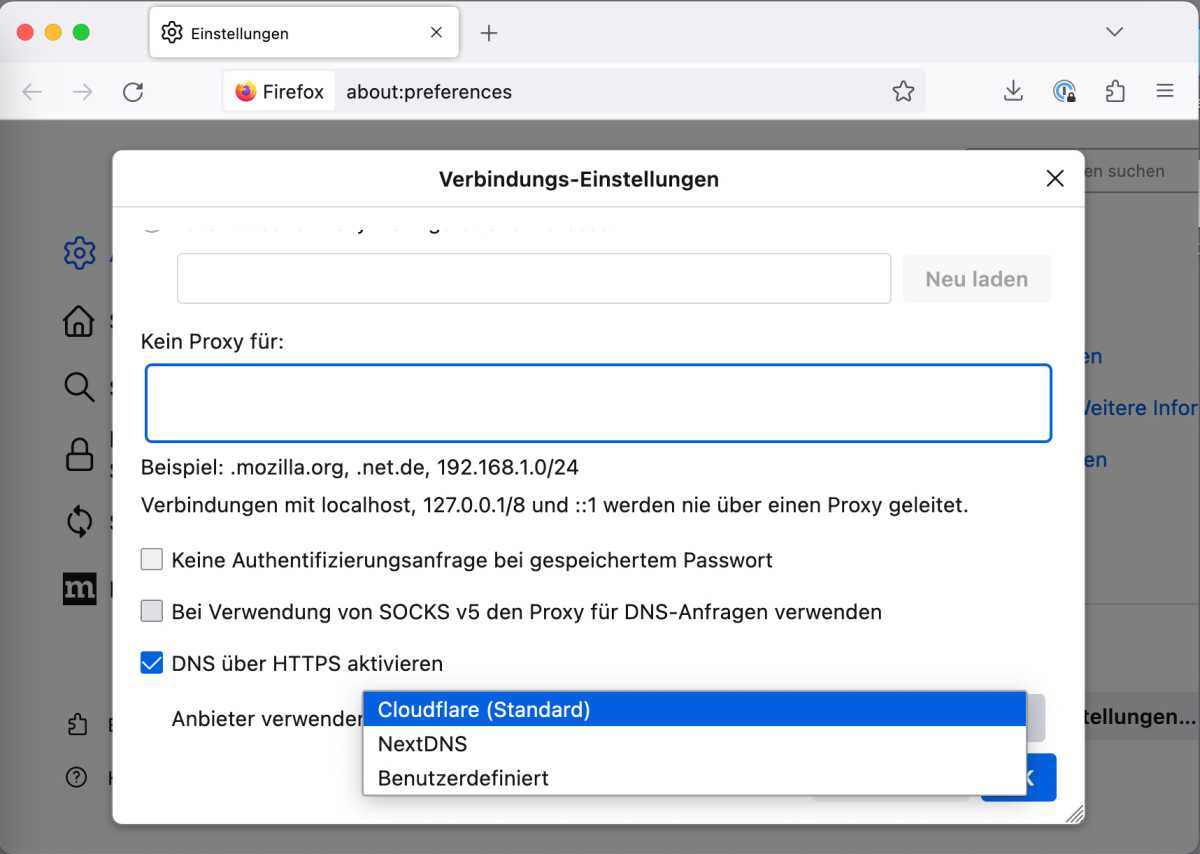Click the downloads icon in the toolbar
Image resolution: width=1200 pixels, height=854 pixels.
pos(1013,90)
